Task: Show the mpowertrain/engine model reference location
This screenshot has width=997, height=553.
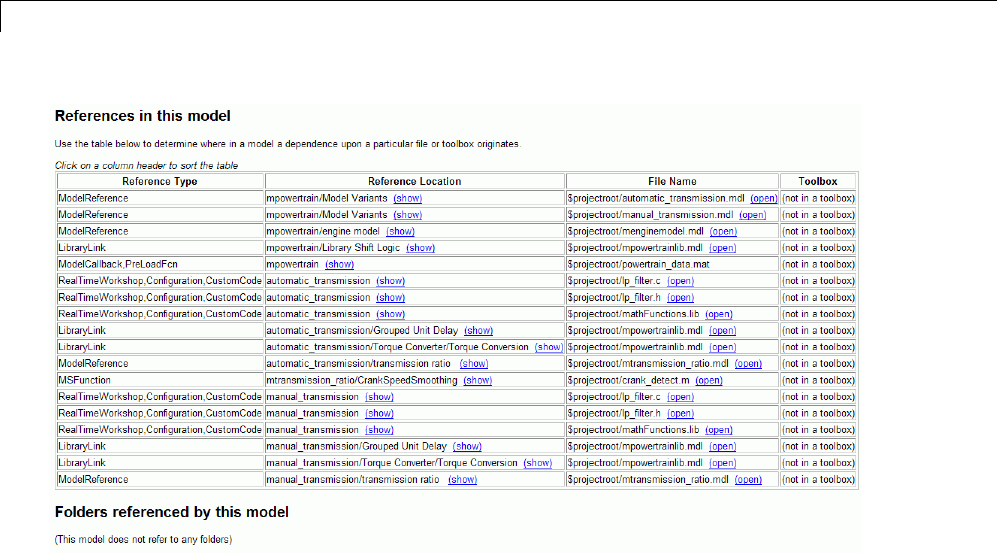Action: coord(400,231)
